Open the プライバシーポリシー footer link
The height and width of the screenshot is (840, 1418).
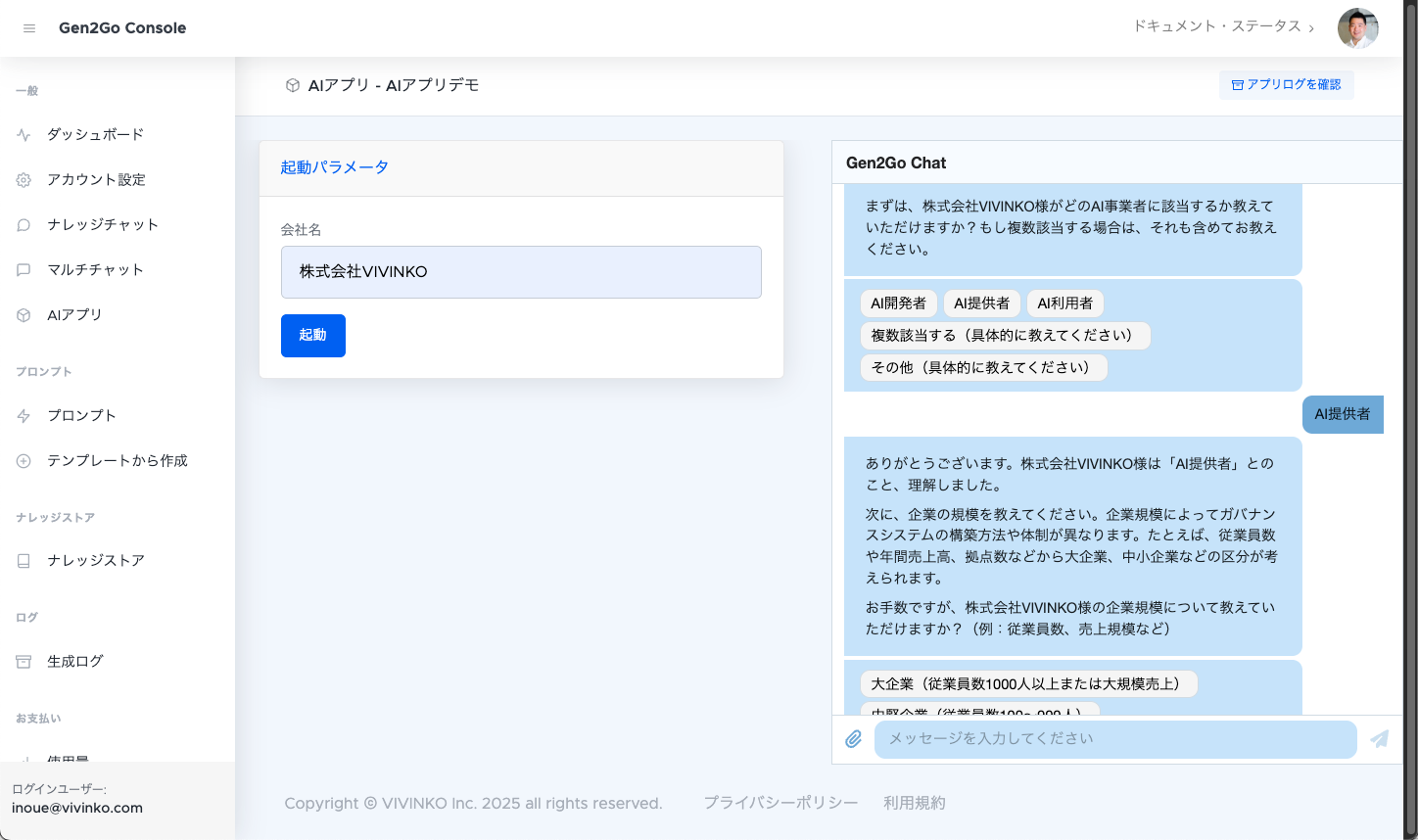click(780, 803)
